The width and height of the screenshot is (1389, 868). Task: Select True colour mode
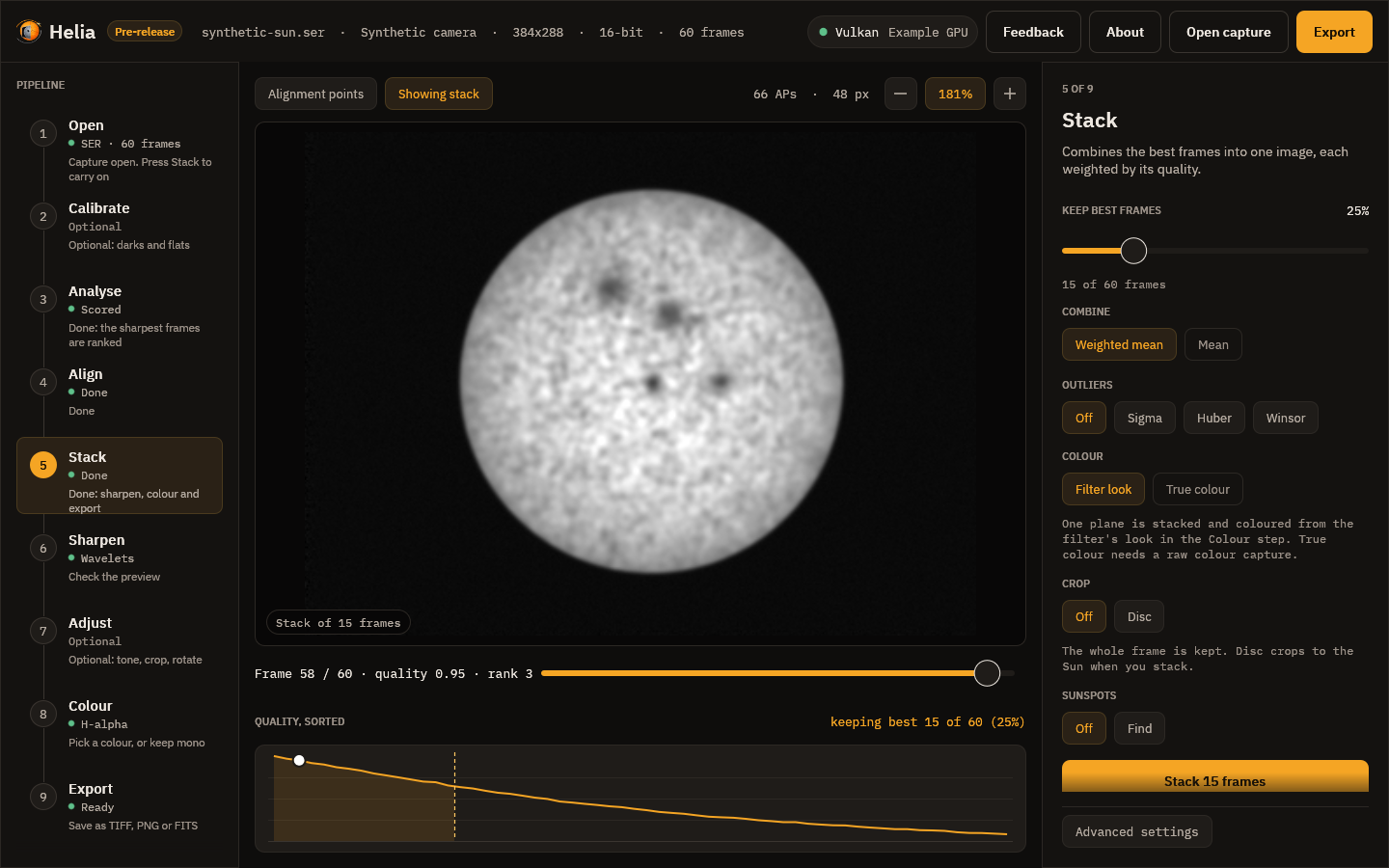point(1197,489)
